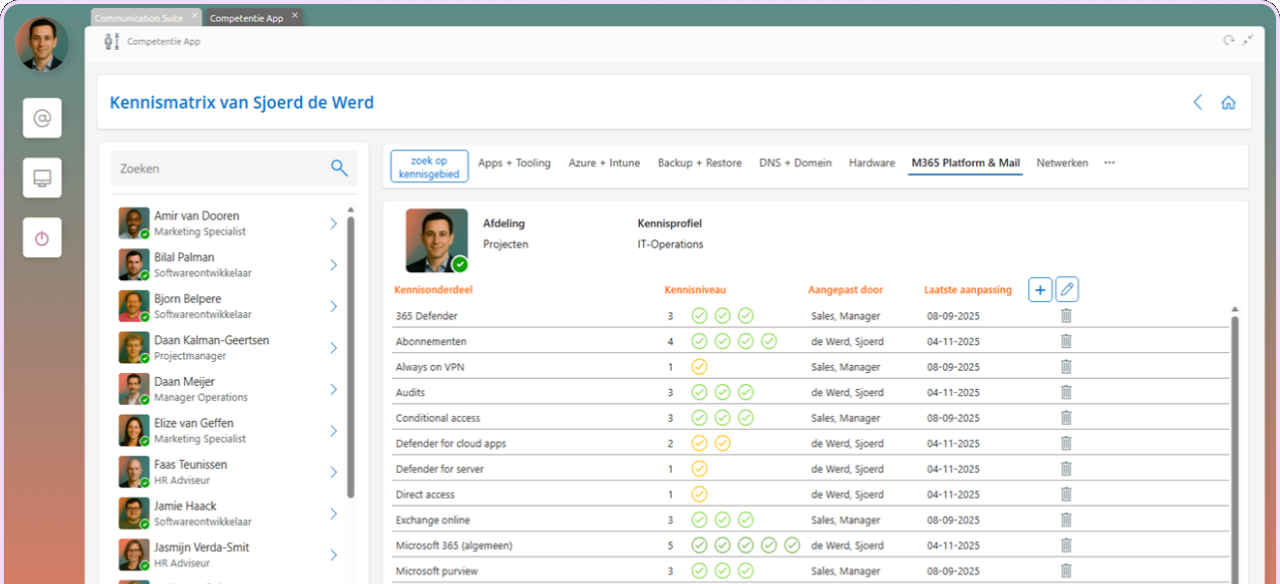
Task: Collapse the view with the shrink arrows icon
Action: tap(1248, 40)
